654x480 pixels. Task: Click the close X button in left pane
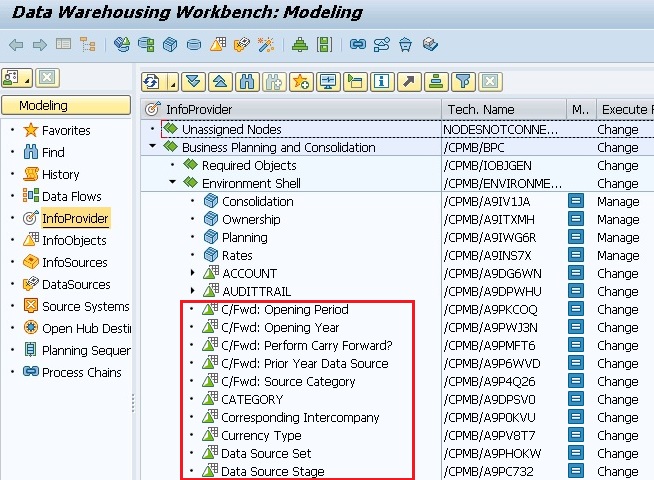click(48, 78)
